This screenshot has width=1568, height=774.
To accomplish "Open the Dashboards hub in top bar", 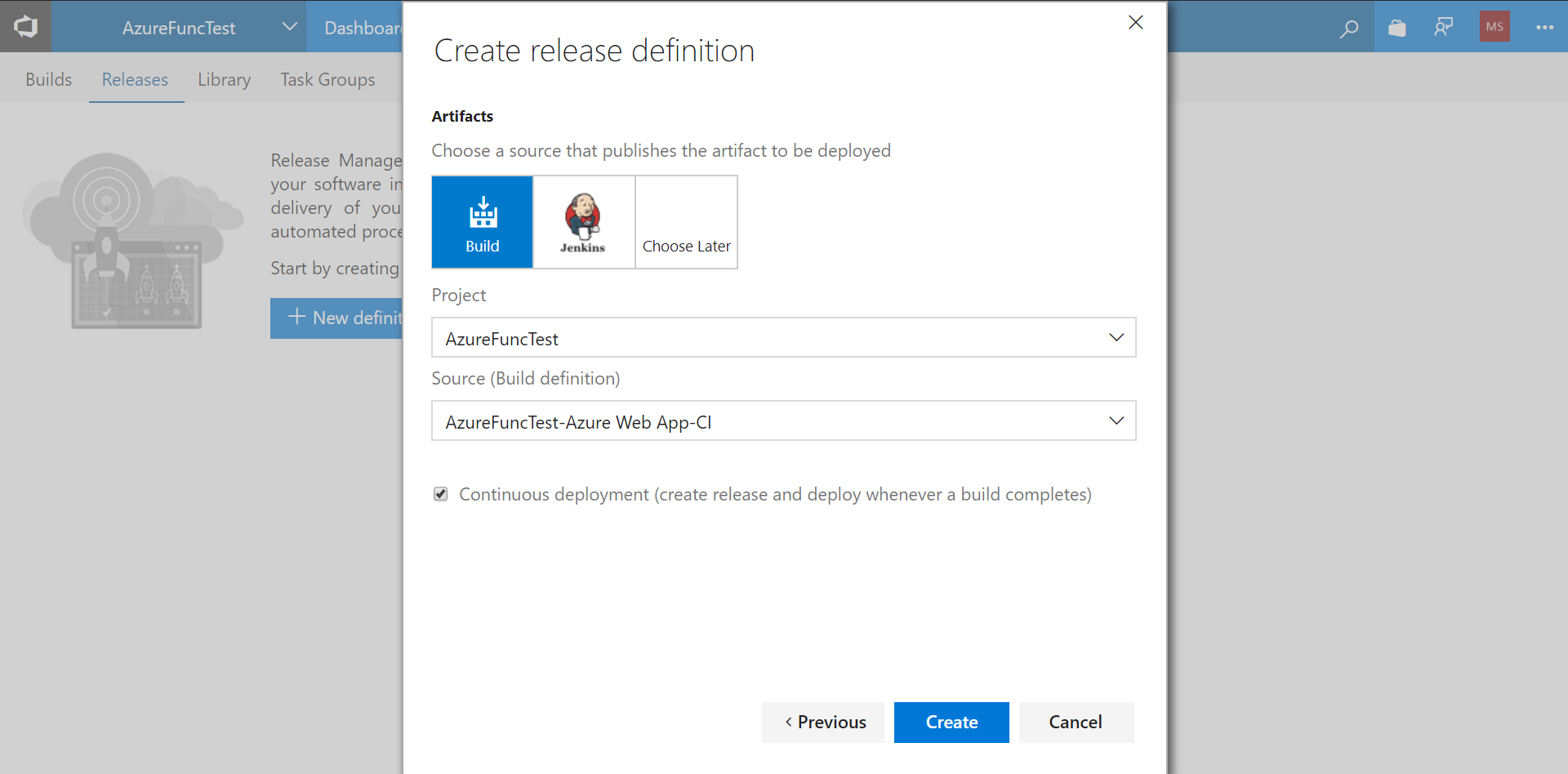I will point(363,27).
